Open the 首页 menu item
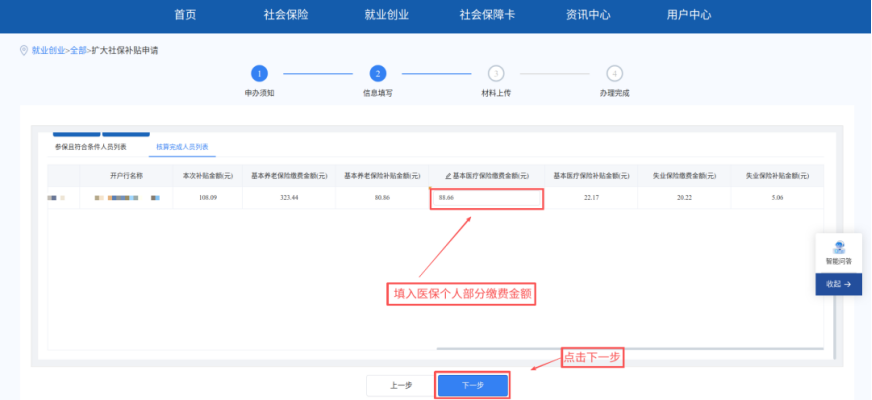This screenshot has height=400, width=872. coord(185,15)
